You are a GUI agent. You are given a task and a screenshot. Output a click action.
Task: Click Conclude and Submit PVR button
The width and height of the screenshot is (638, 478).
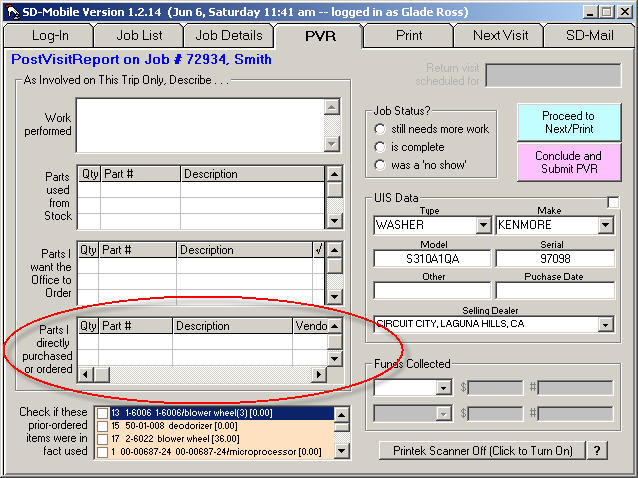click(x=568, y=162)
